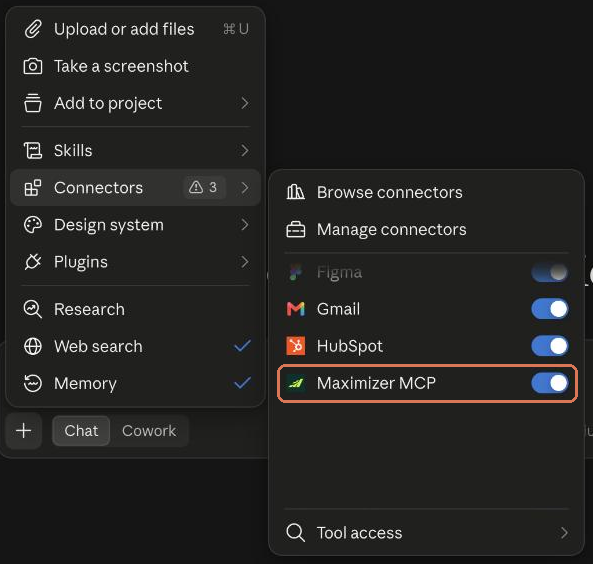Click the Maximizer MCP label
593x564 pixels.
point(376,383)
